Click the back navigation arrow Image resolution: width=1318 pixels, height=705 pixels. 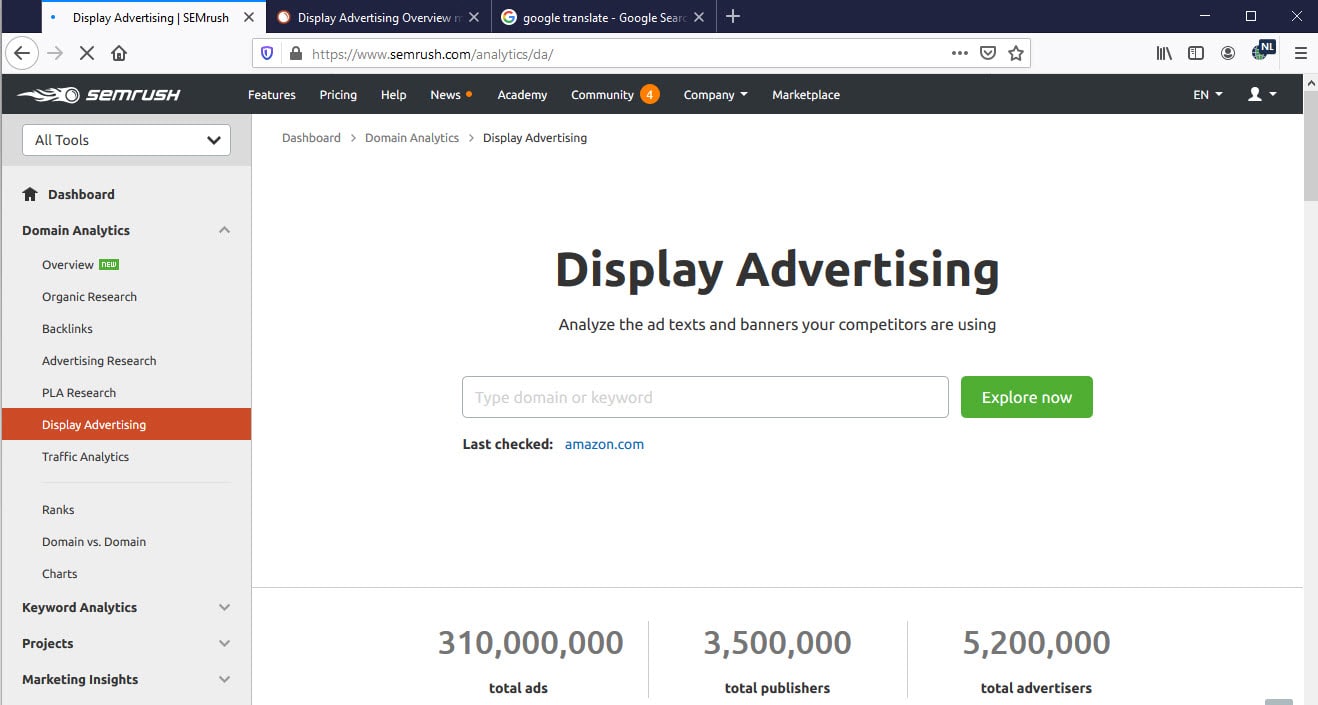22,53
